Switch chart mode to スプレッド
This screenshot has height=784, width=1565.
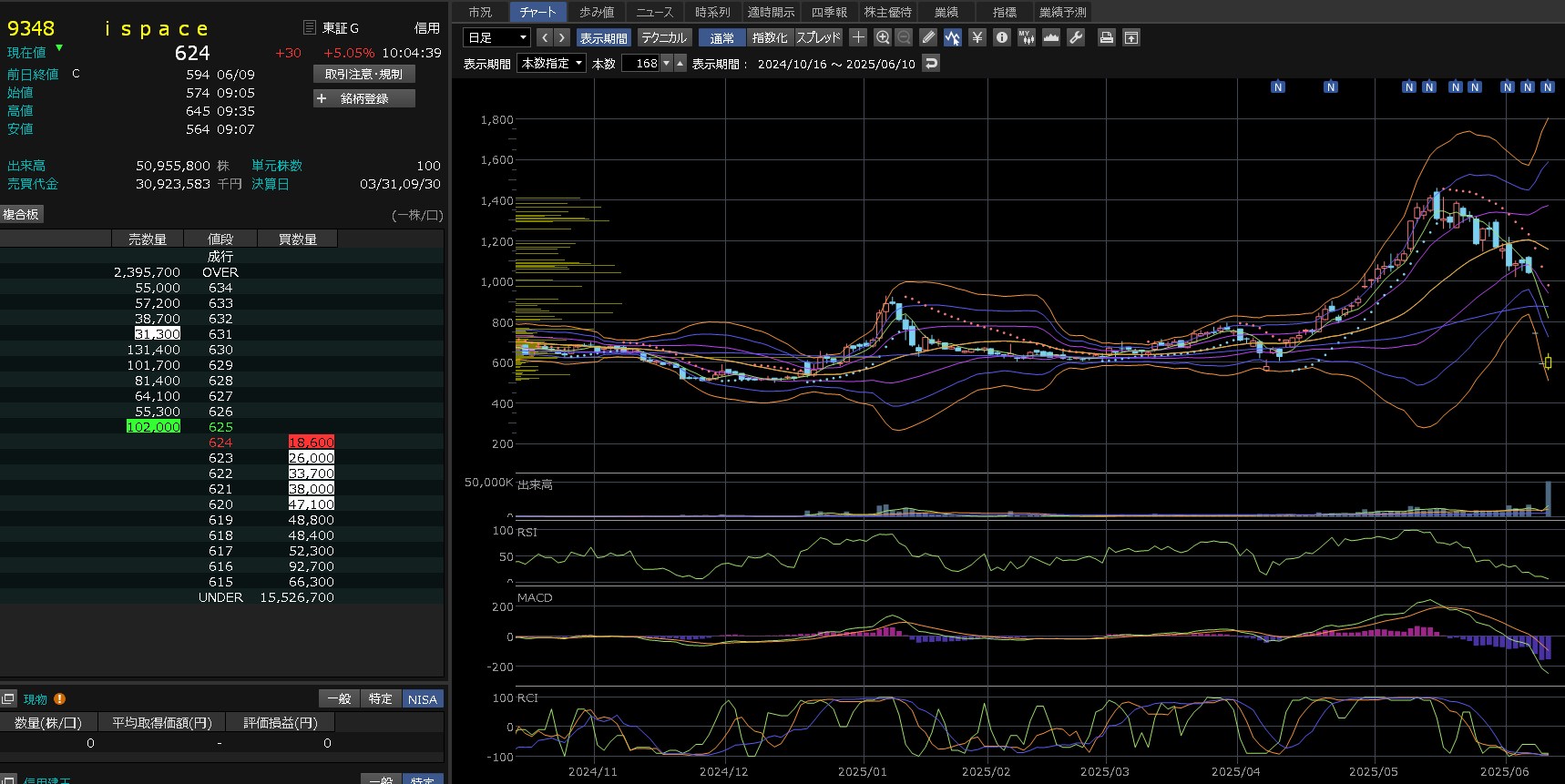tap(818, 37)
